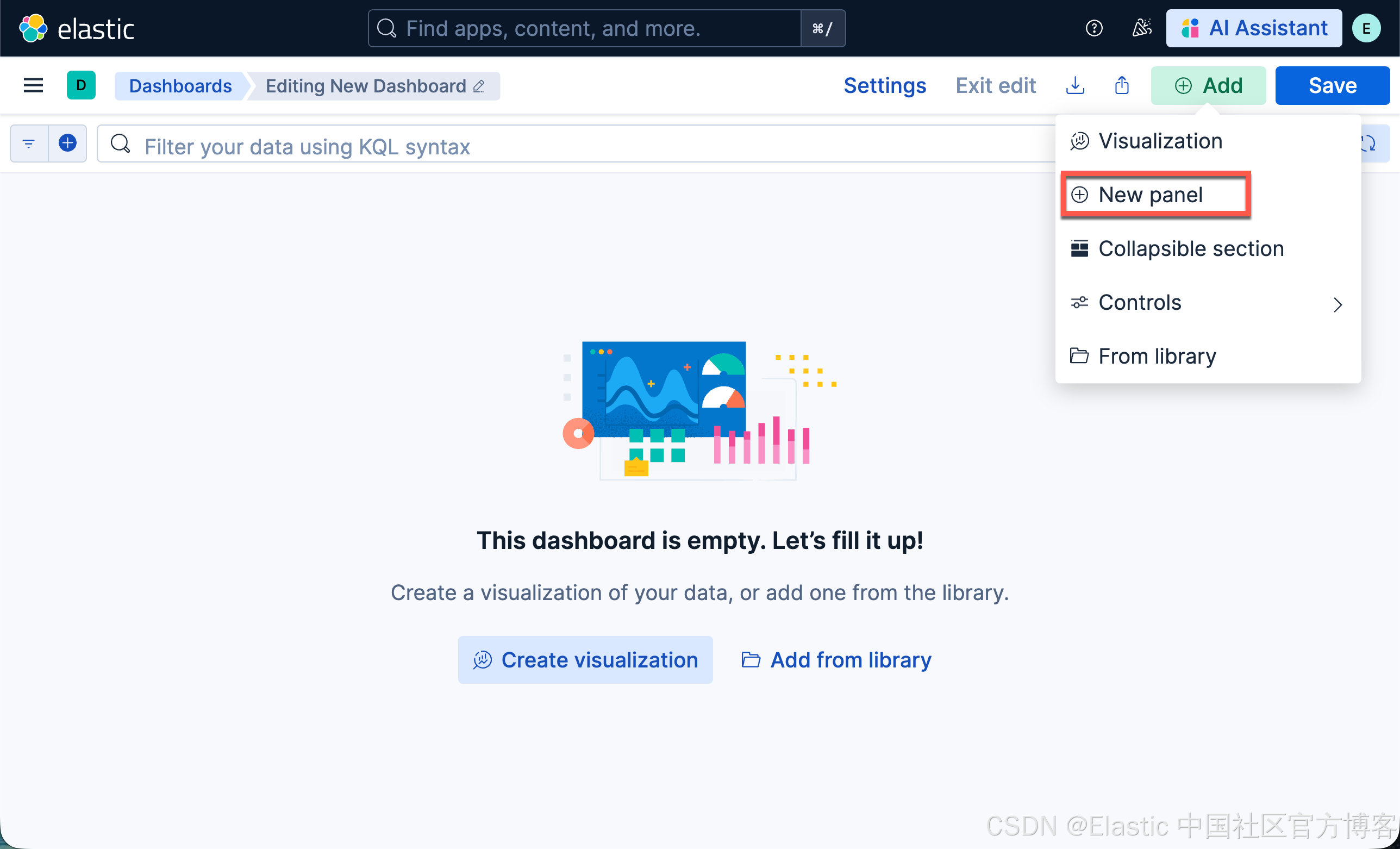Click the Save button

(x=1332, y=86)
